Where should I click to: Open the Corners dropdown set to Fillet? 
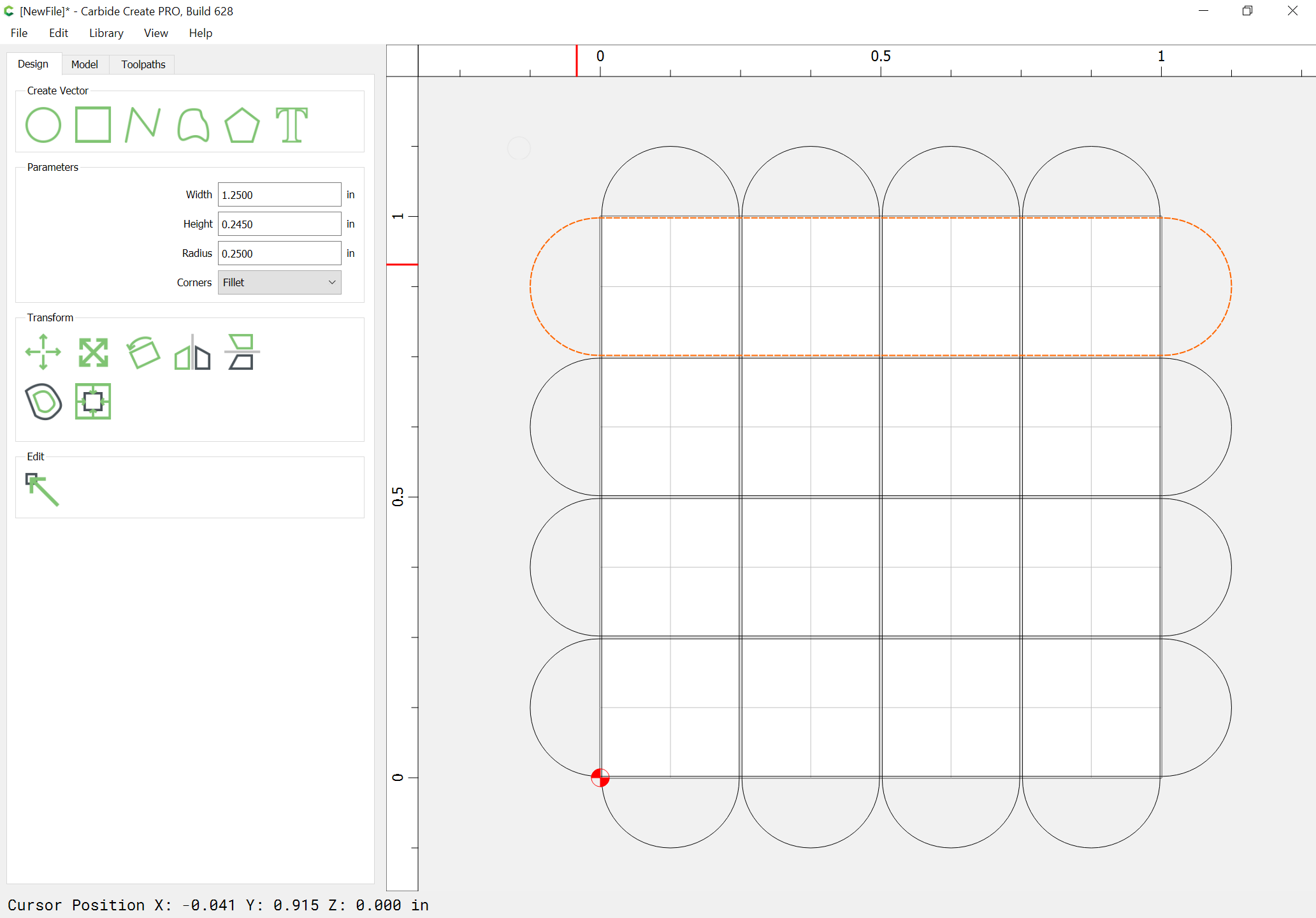point(280,282)
